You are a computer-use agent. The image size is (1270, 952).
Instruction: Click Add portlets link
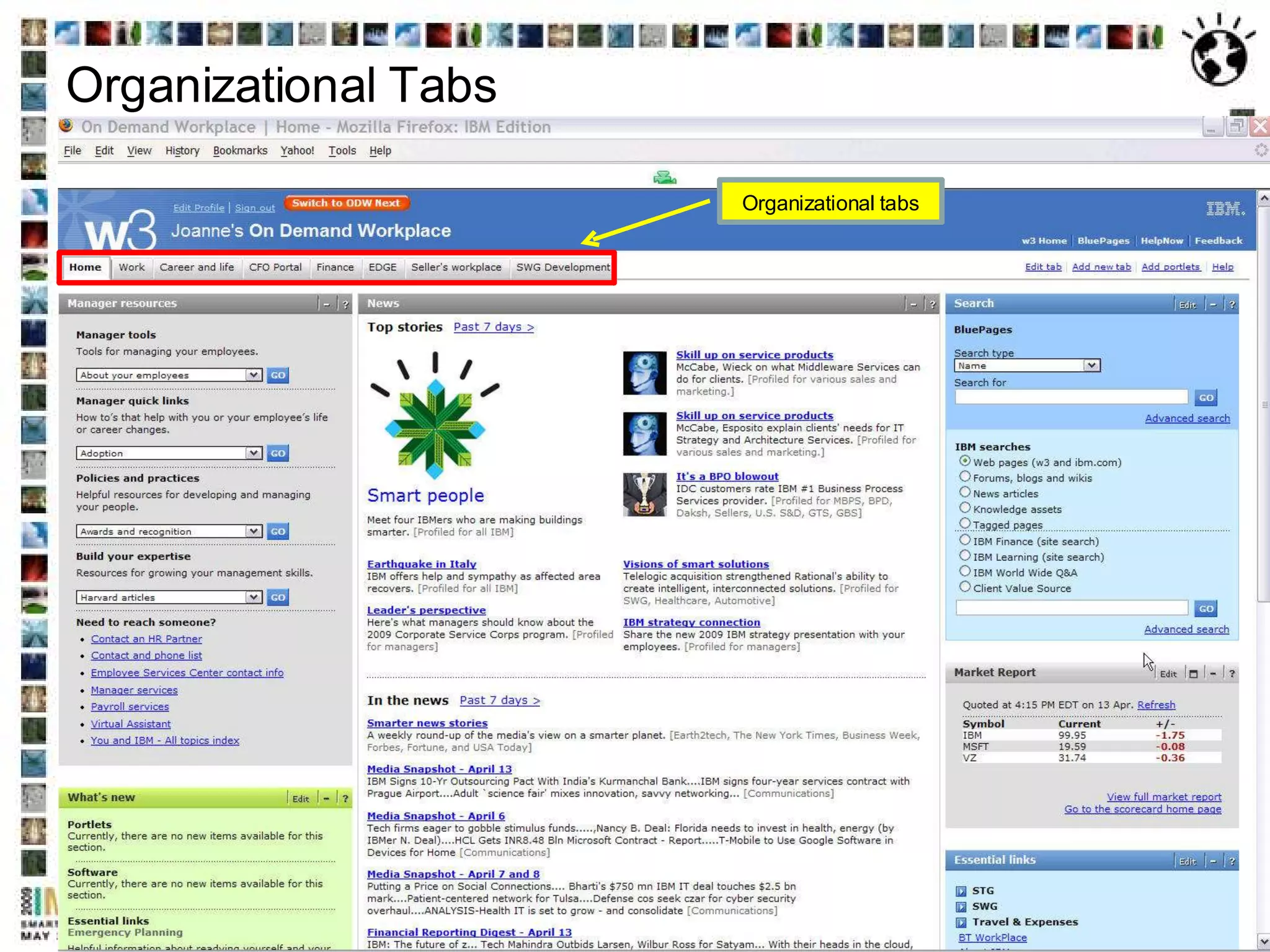pyautogui.click(x=1171, y=267)
